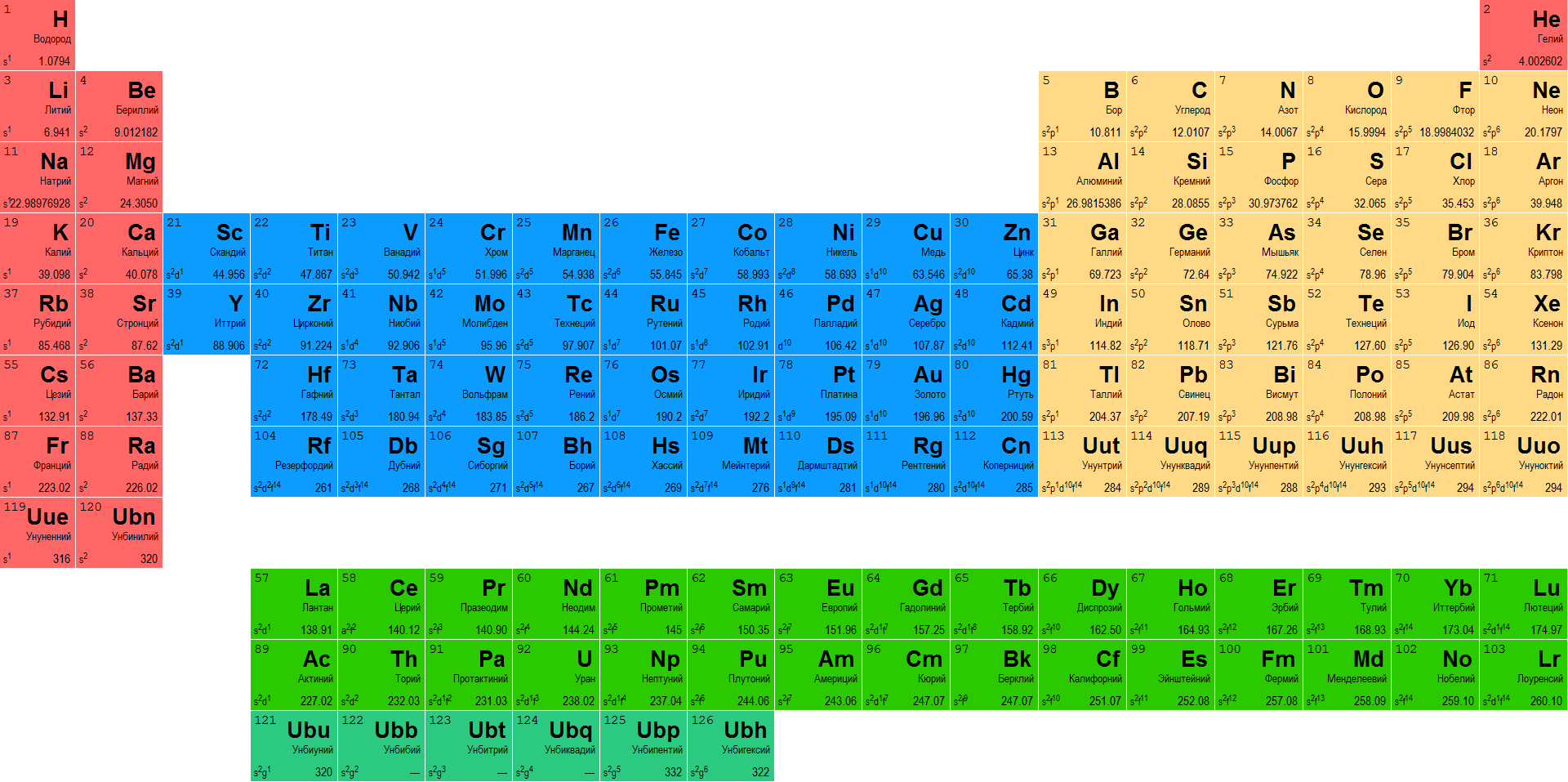Click the Cobalt (Co) cell
This screenshot has height=782, width=1568.
(x=731, y=248)
